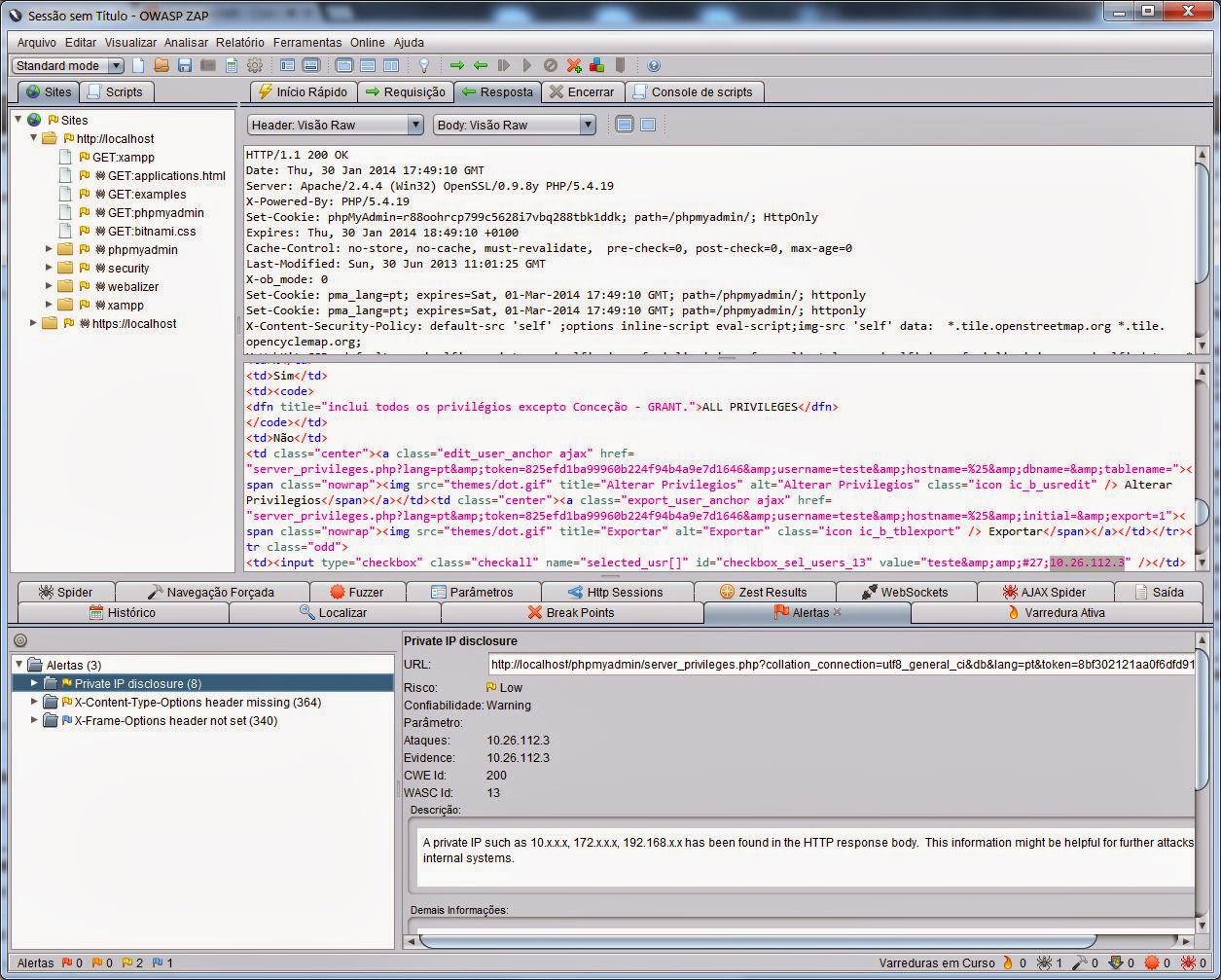Click the Spider status icon in status bar

[1044, 962]
